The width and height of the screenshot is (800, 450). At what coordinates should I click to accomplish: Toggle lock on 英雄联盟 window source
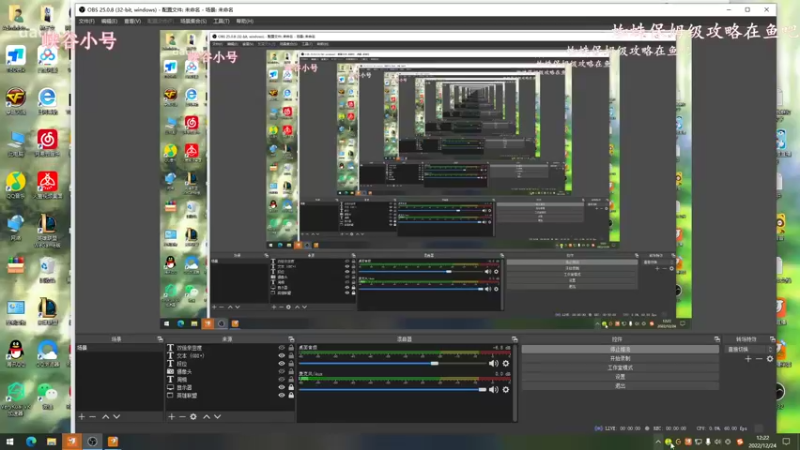coord(291,395)
